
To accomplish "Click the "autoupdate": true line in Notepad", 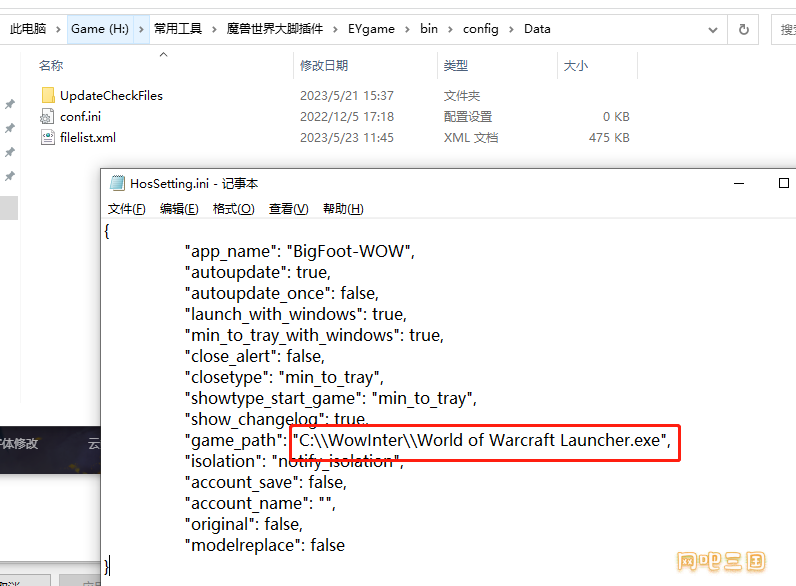I will (257, 272).
